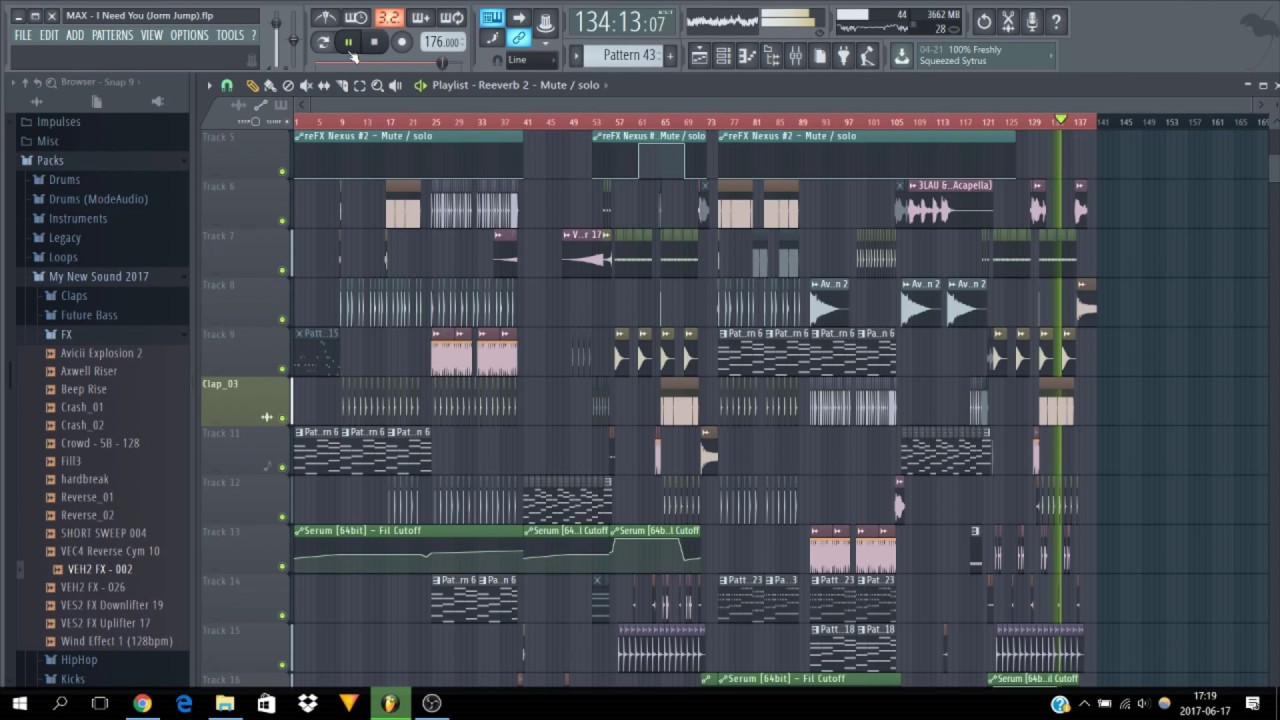Click the audio editor scissors icon
1280x720 pixels.
[1008, 21]
